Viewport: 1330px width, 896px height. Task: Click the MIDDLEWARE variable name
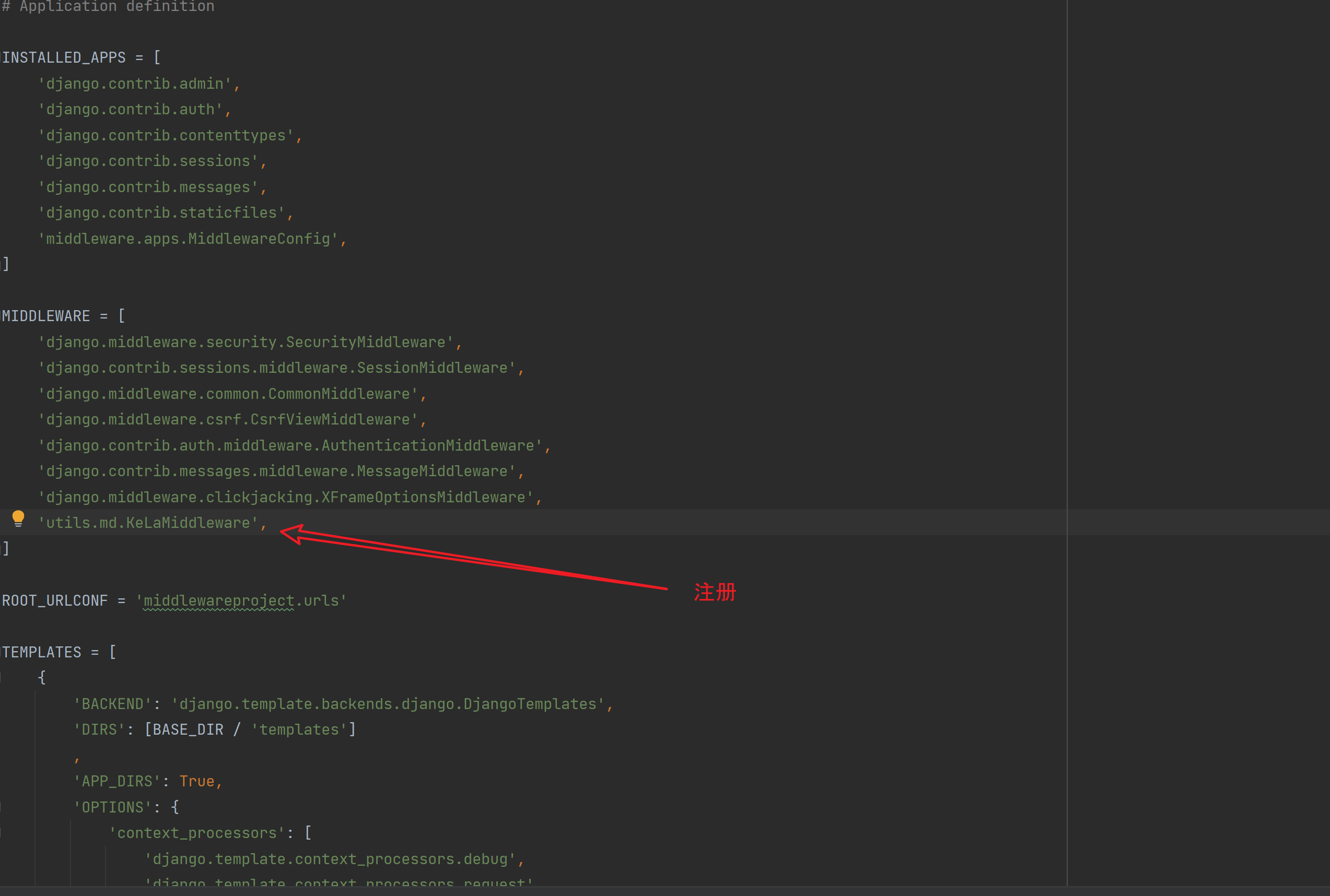[46, 316]
